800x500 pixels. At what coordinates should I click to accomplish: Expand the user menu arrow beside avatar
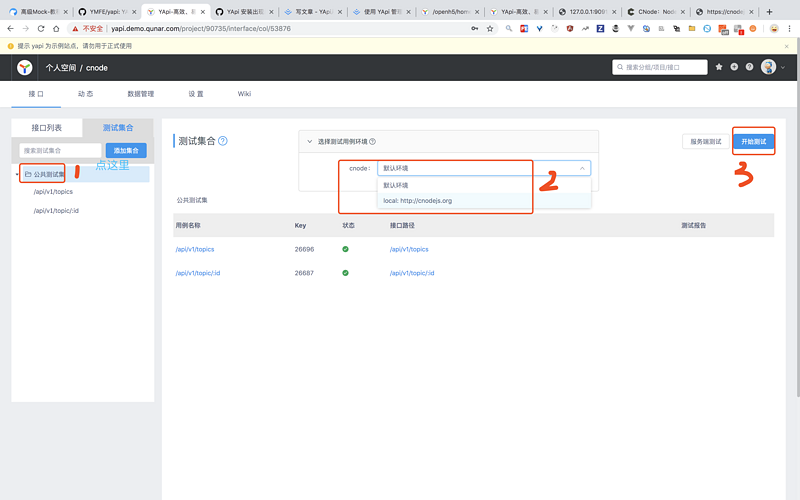783,67
